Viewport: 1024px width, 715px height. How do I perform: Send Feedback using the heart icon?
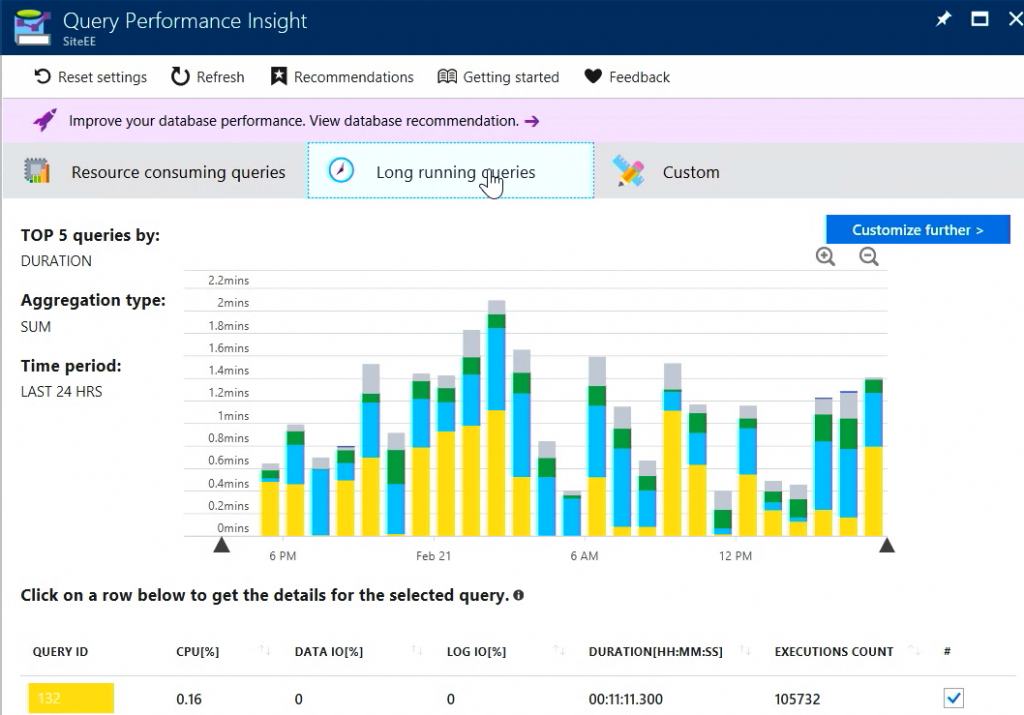point(592,76)
